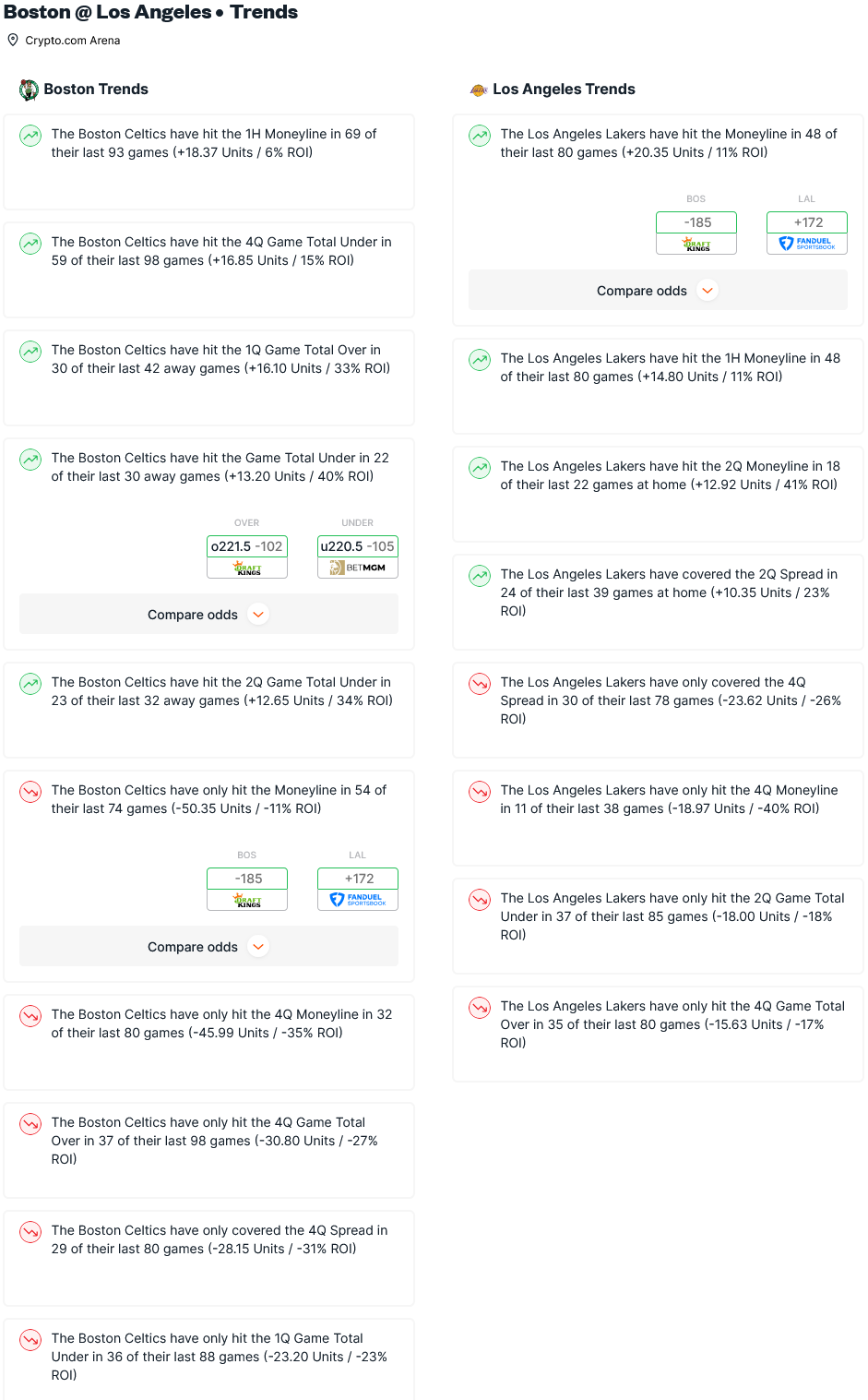Click the Crypto.com Arena location pin icon
This screenshot has height=1400, width=868.
coord(13,40)
